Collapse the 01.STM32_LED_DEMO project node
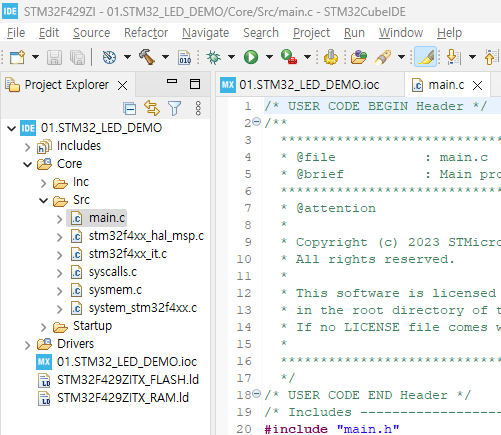Image resolution: width=501 pixels, height=435 pixels. (x=12, y=128)
